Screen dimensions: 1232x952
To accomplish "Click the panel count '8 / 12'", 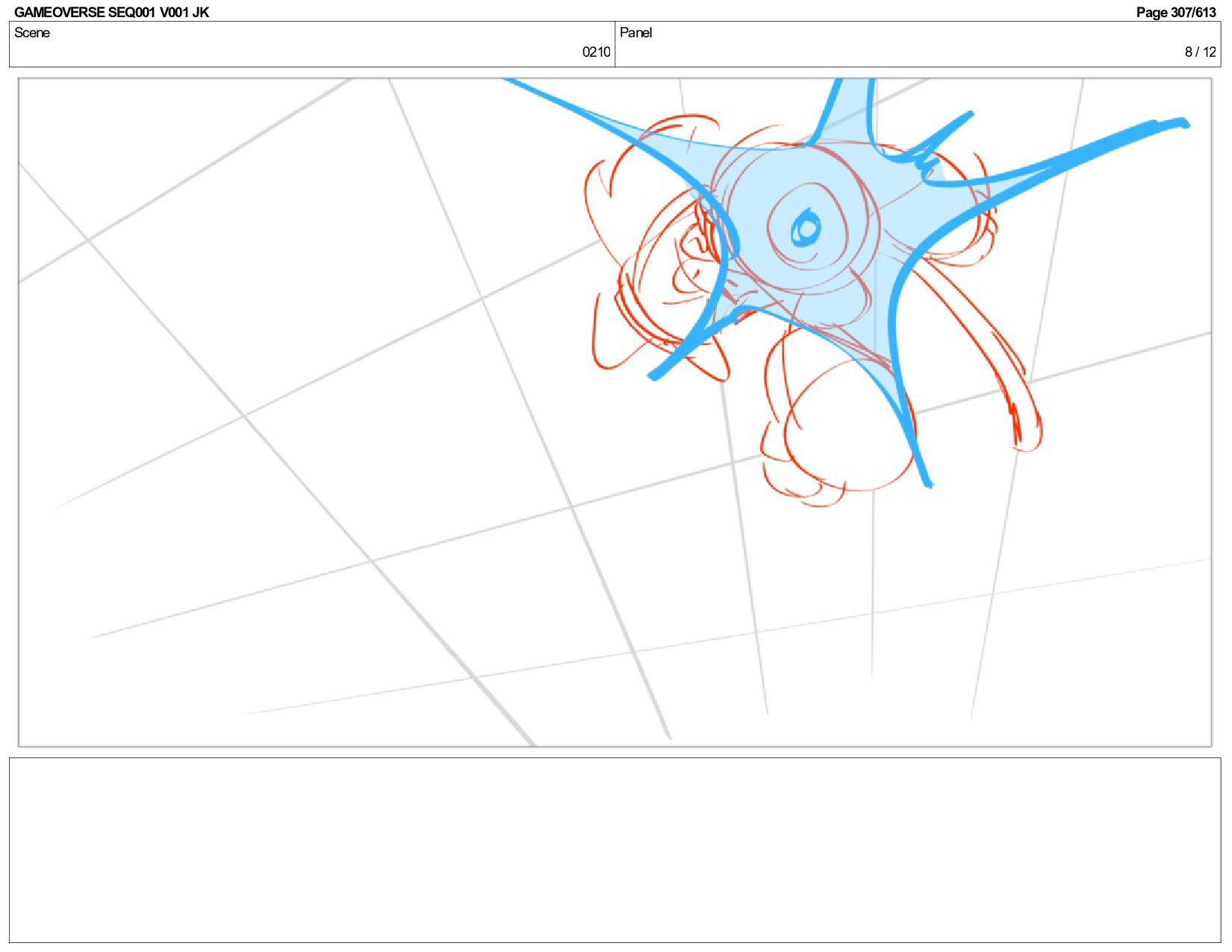I will coord(1200,52).
